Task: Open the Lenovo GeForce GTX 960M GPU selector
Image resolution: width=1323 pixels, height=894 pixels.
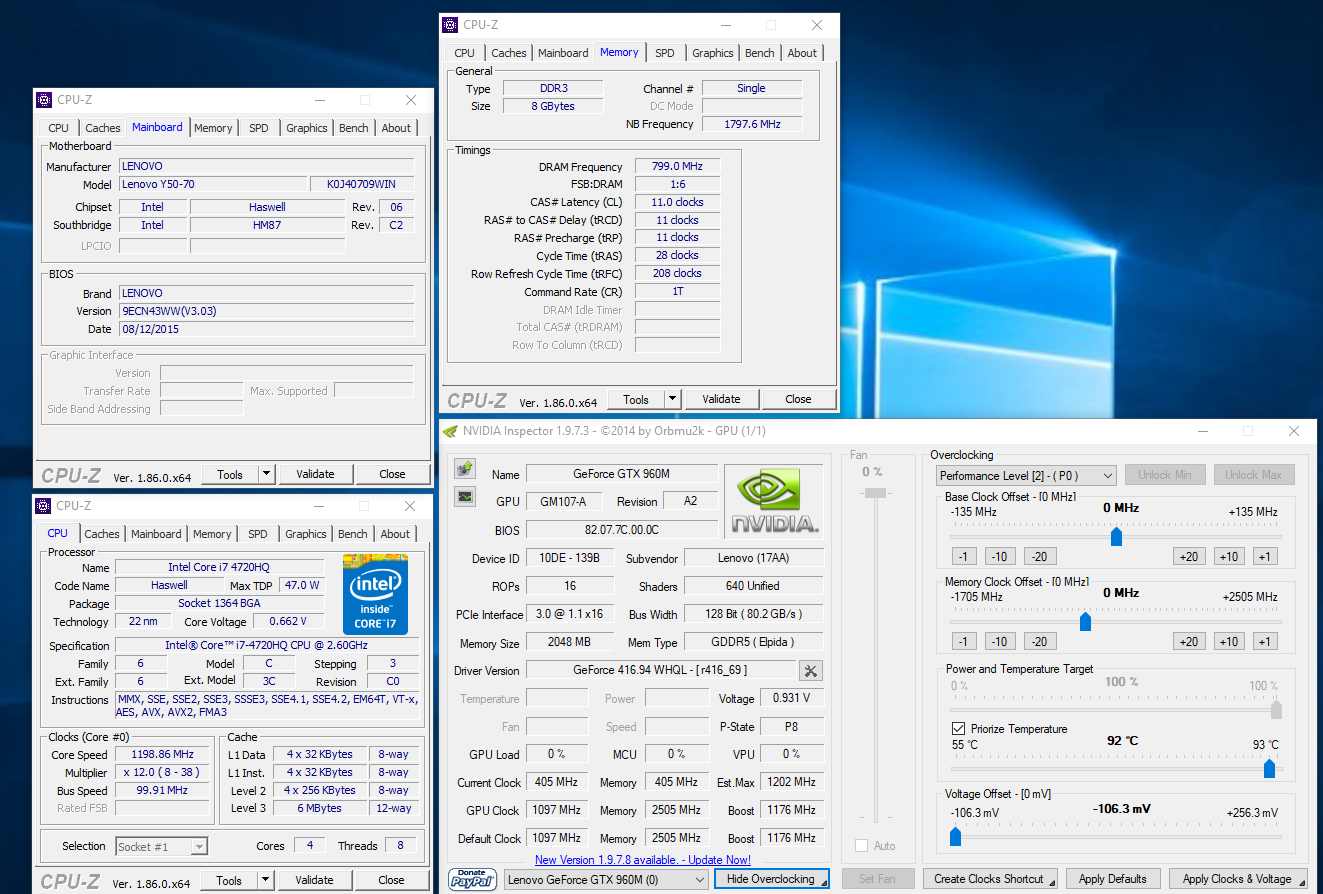Action: pyautogui.click(x=606, y=879)
